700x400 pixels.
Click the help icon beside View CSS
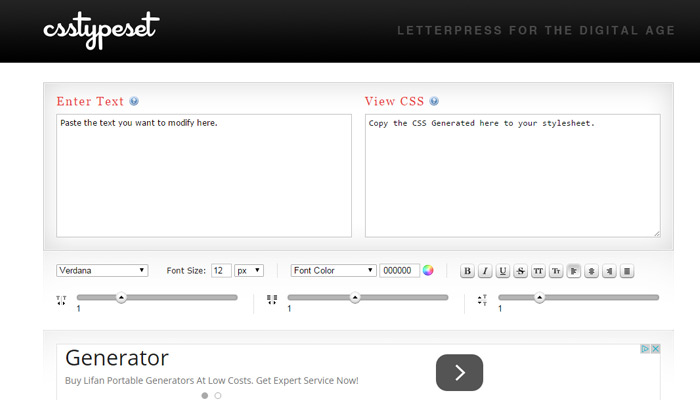click(434, 101)
